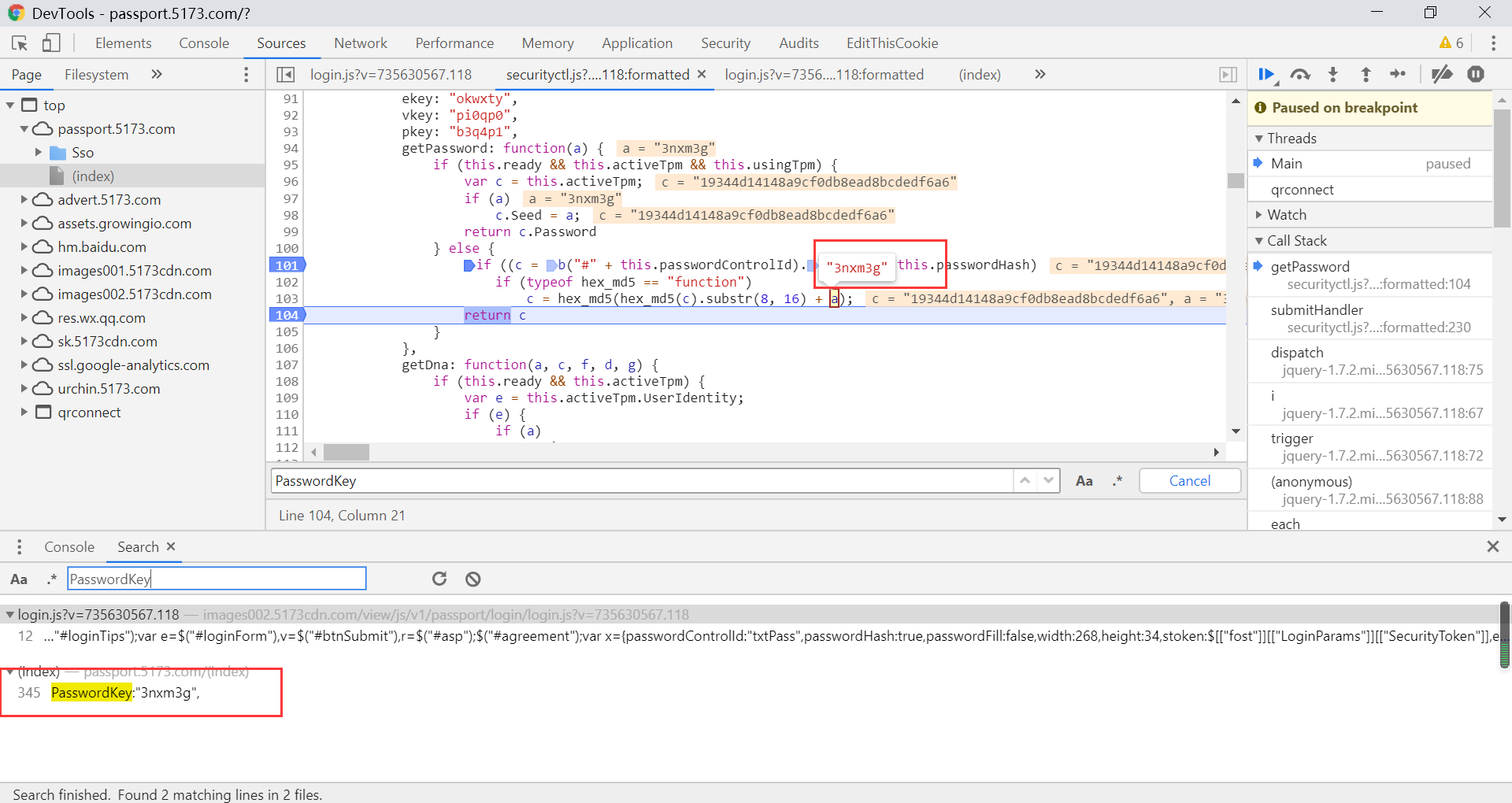
Task: Close the Search drawer tab
Action: coord(171,546)
